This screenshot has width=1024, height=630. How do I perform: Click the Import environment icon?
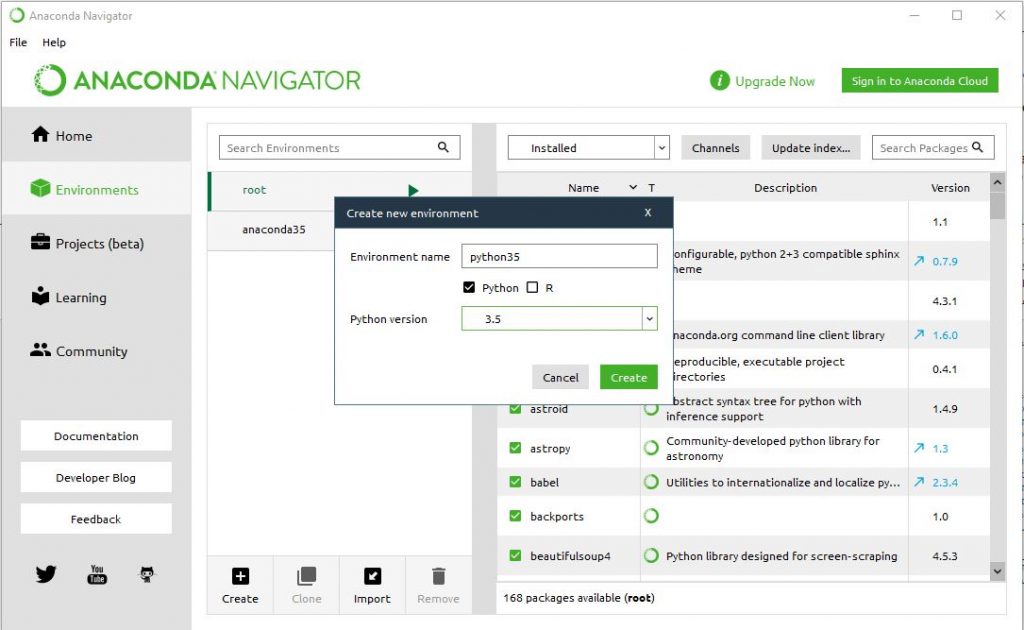(372, 577)
